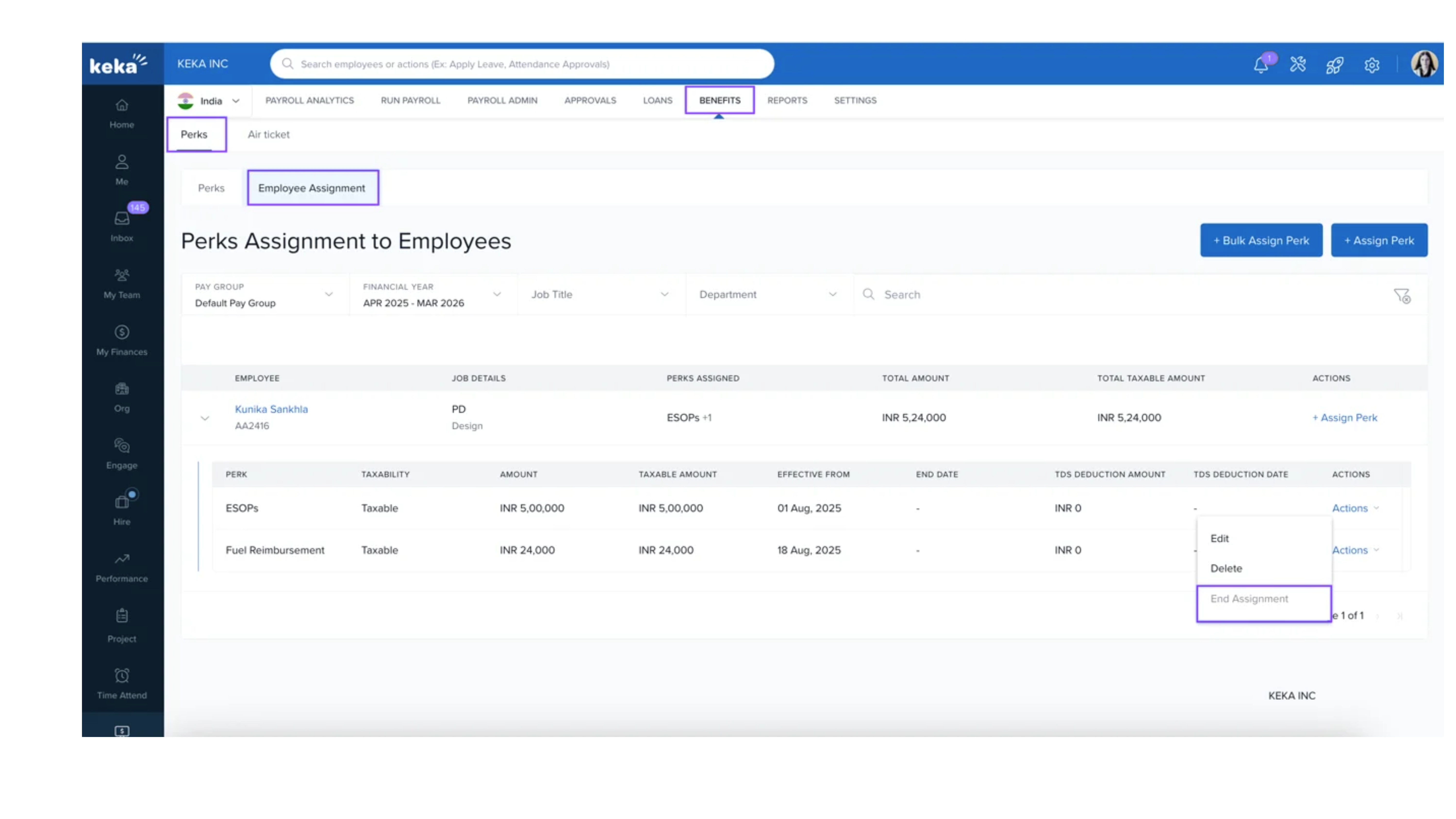Open the notifications bell icon

[1261, 65]
